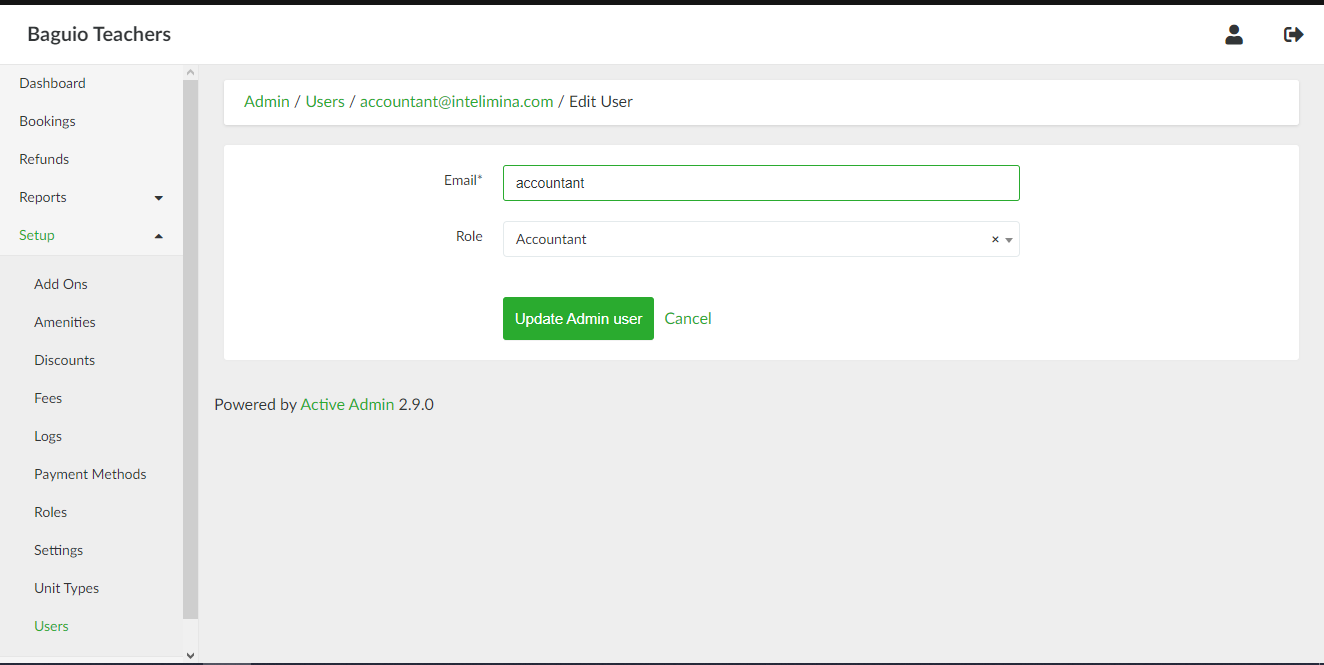1324x665 pixels.
Task: Open Bookings from sidebar
Action: click(x=47, y=121)
